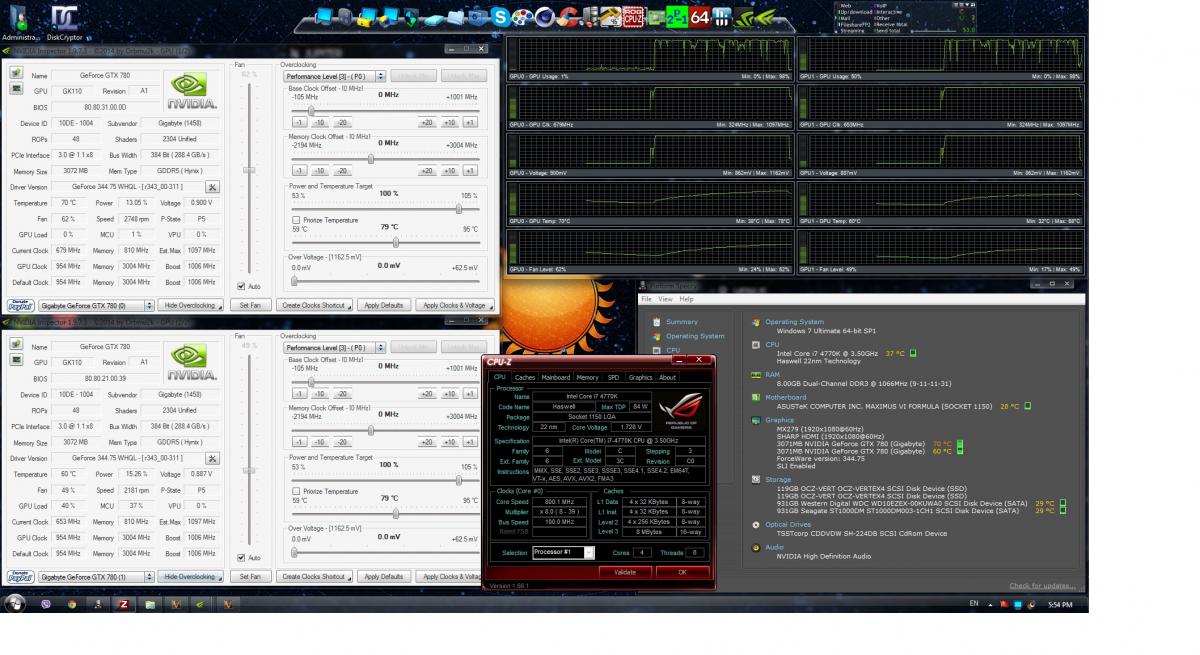The height and width of the screenshot is (655, 1200).
Task: Click the Validate button in CPU-Z
Action: coord(624,572)
